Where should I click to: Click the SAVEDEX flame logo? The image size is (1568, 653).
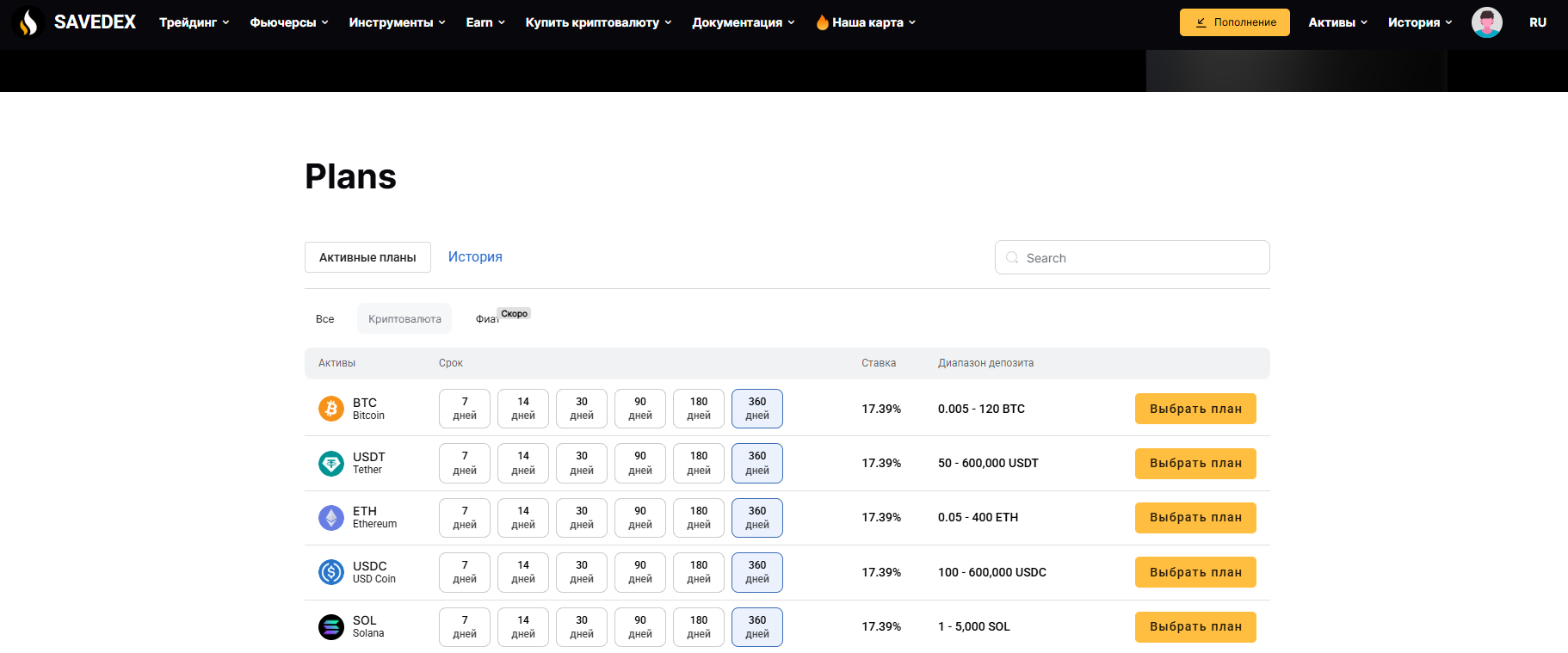pos(28,22)
